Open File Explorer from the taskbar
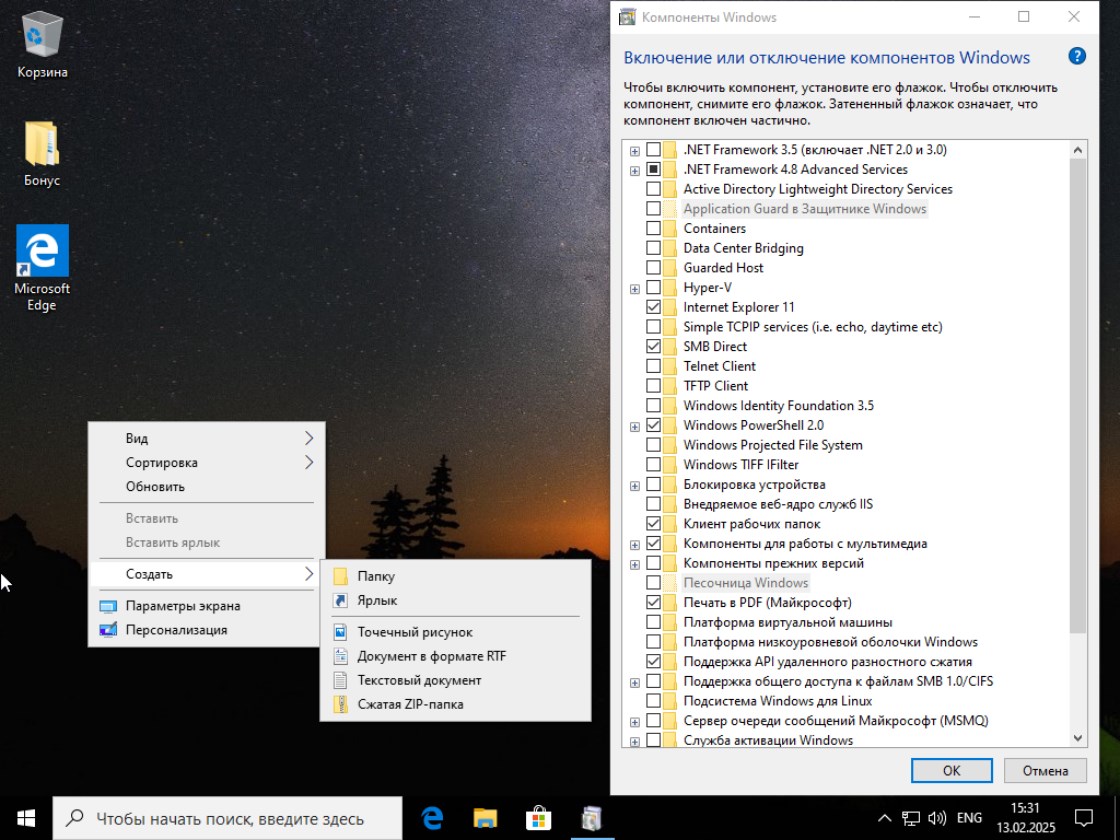Screen dimensions: 1120x840 pyautogui.click(x=485, y=818)
